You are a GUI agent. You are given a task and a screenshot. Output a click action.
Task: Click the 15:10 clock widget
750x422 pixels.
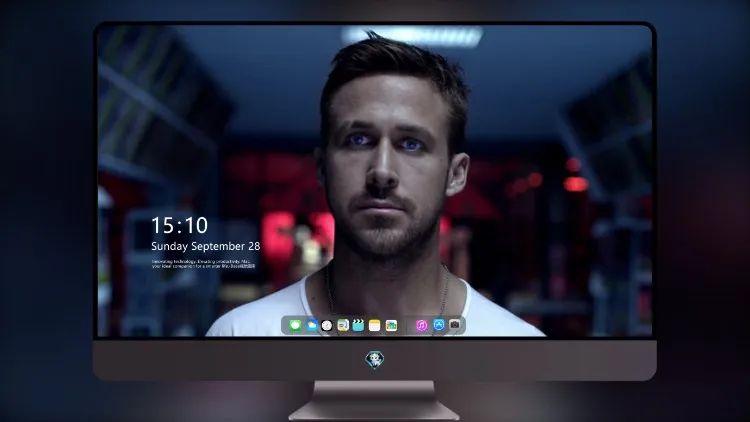coord(180,225)
